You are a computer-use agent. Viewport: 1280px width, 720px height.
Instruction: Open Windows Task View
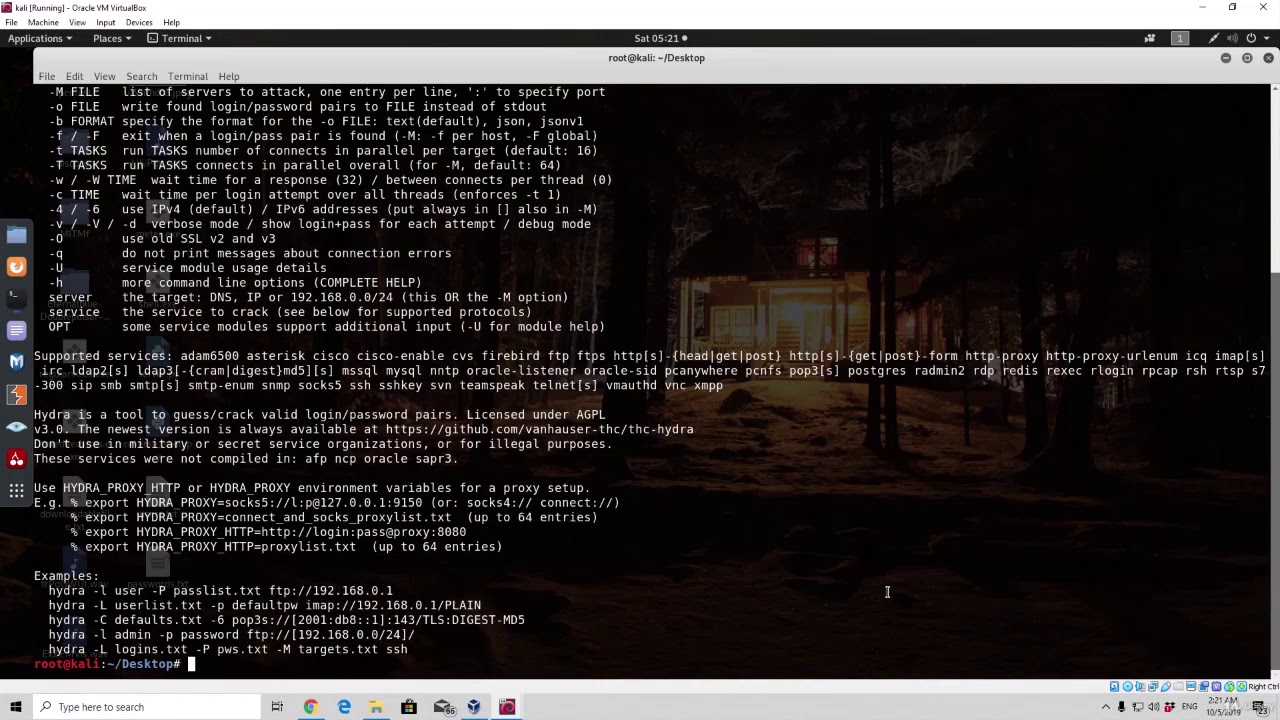click(277, 707)
